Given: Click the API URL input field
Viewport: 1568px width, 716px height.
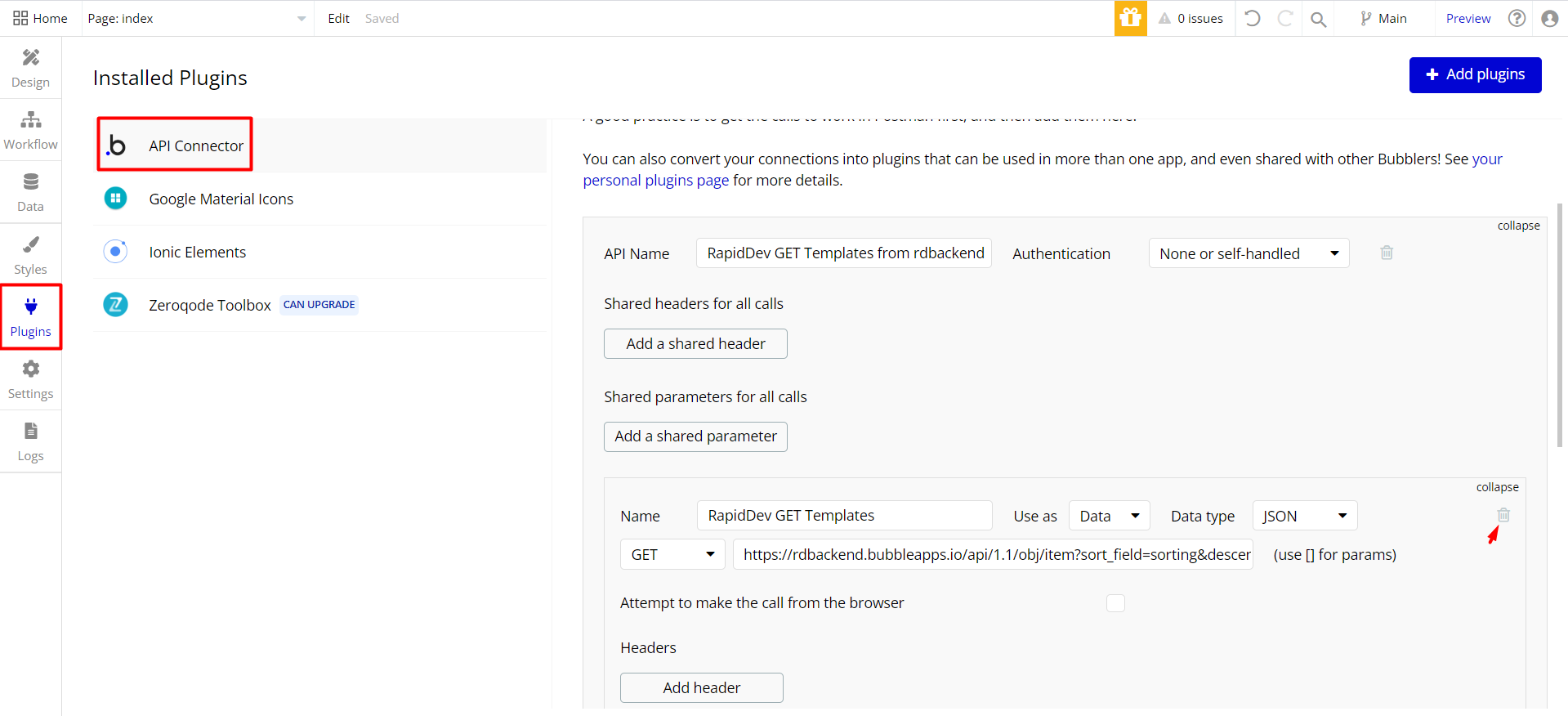Looking at the screenshot, I should [993, 554].
